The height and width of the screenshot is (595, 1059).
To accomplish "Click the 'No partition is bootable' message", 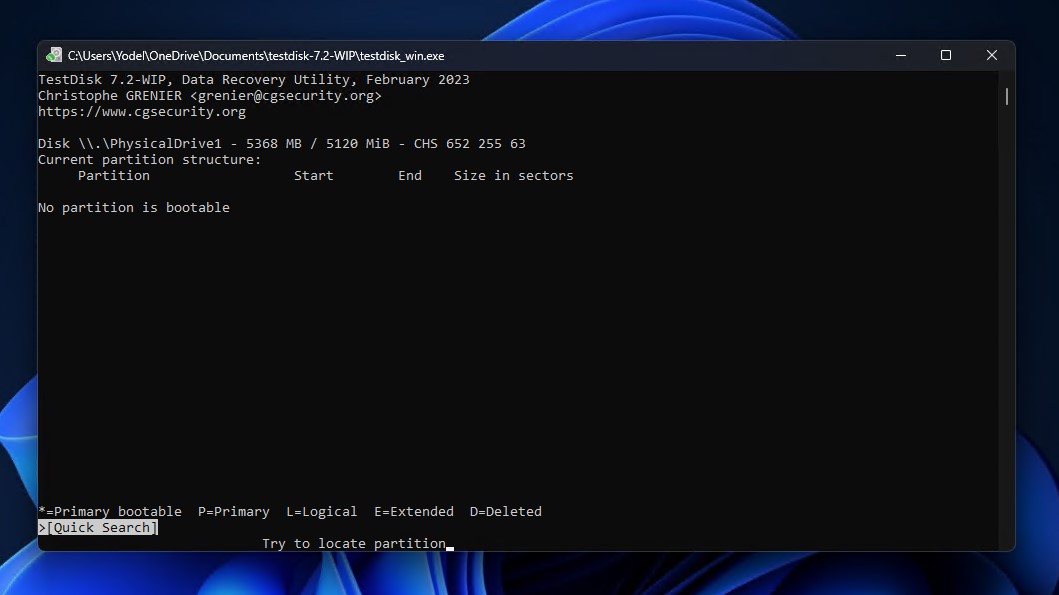I will coord(134,207).
